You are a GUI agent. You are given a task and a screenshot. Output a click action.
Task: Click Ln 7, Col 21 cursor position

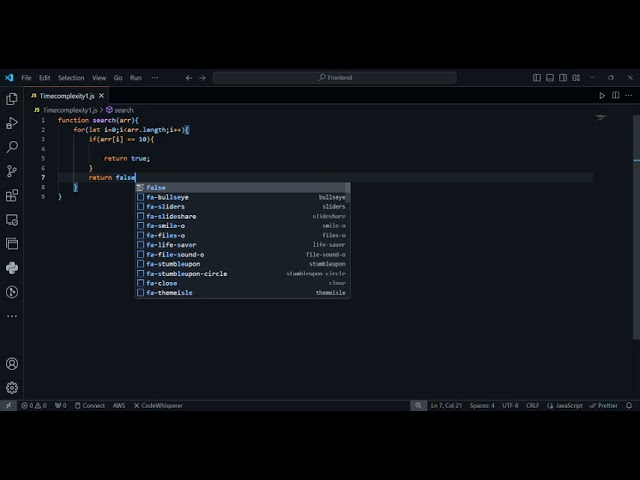click(x=446, y=405)
